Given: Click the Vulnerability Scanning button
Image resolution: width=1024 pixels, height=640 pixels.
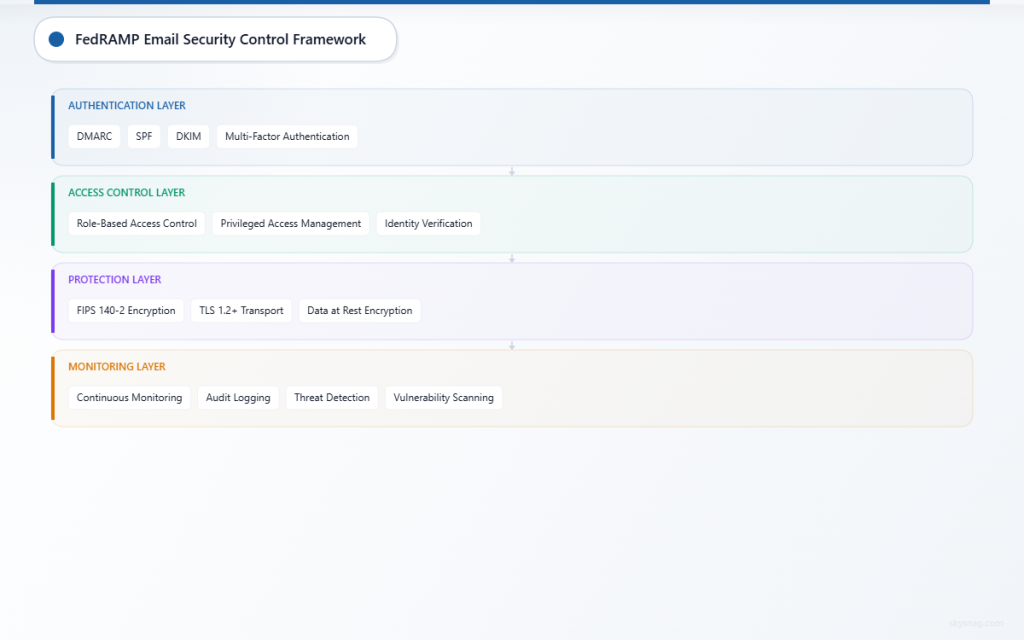Looking at the screenshot, I should [443, 397].
